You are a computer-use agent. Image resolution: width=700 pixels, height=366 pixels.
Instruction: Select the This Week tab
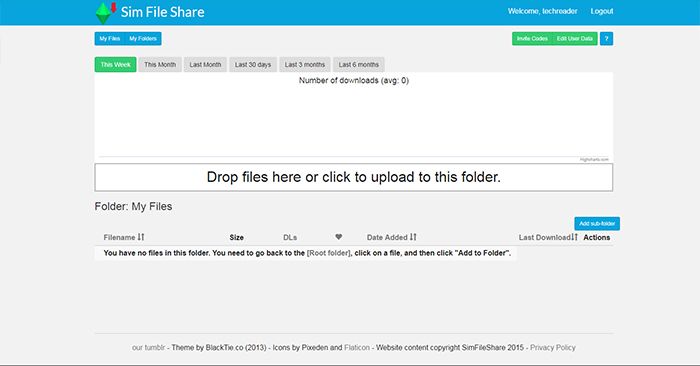tap(116, 65)
